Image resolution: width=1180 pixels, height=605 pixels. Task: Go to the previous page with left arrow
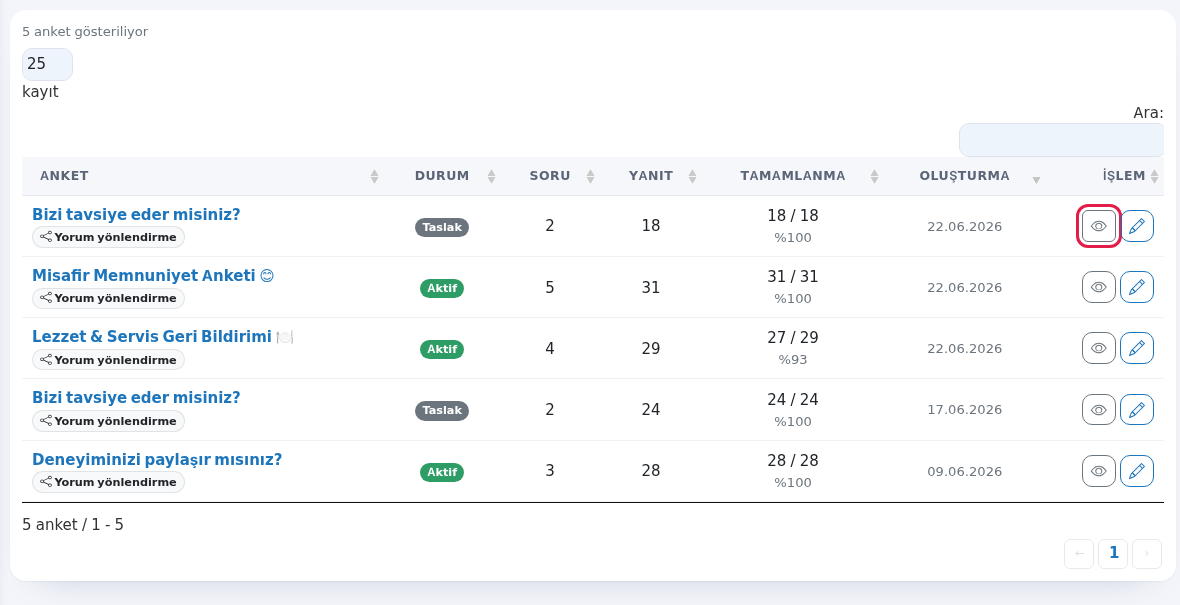coord(1079,554)
